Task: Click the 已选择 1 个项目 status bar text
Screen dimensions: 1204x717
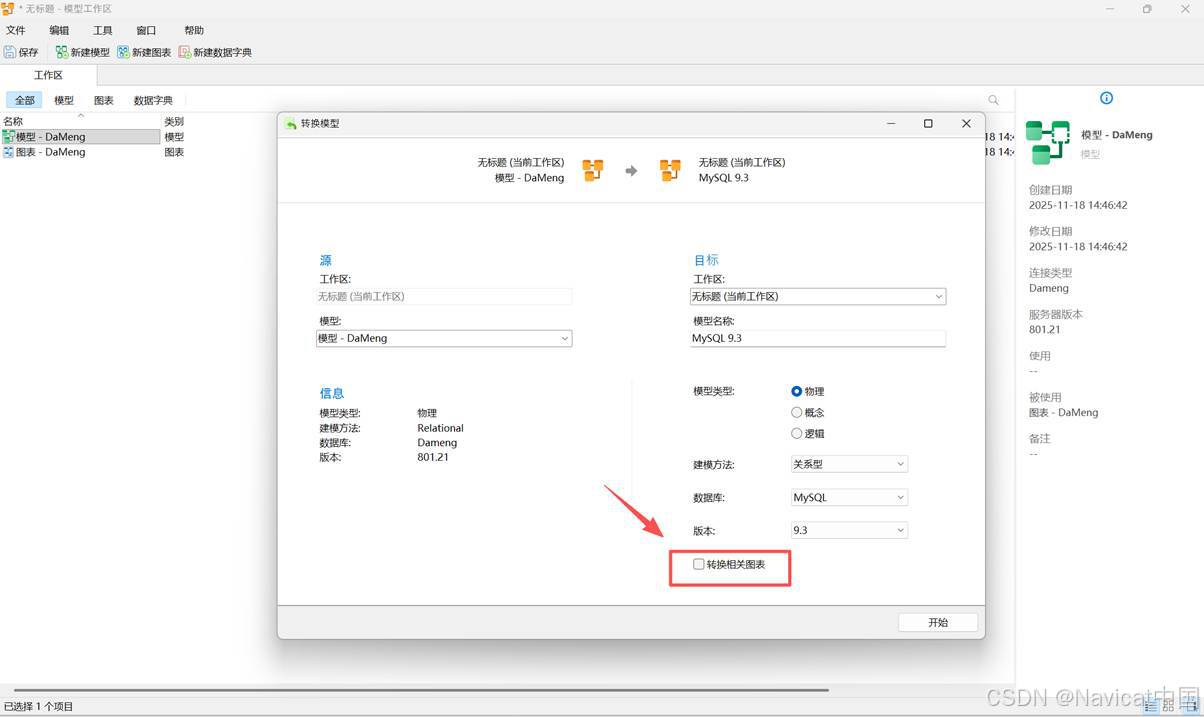Action: [38, 706]
